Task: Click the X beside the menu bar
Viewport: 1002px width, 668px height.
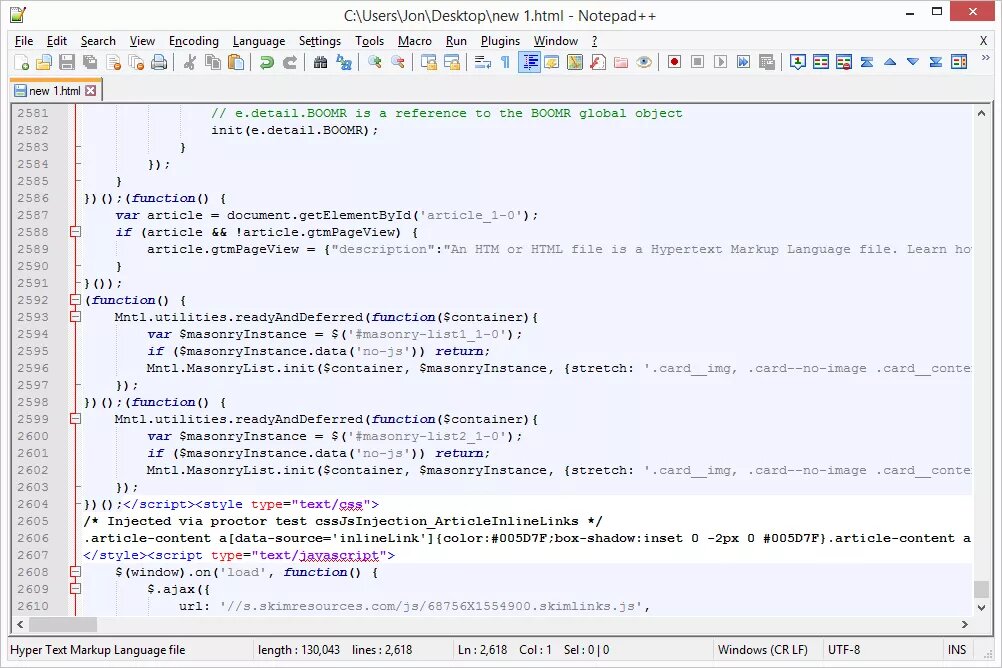Action: [x=983, y=41]
